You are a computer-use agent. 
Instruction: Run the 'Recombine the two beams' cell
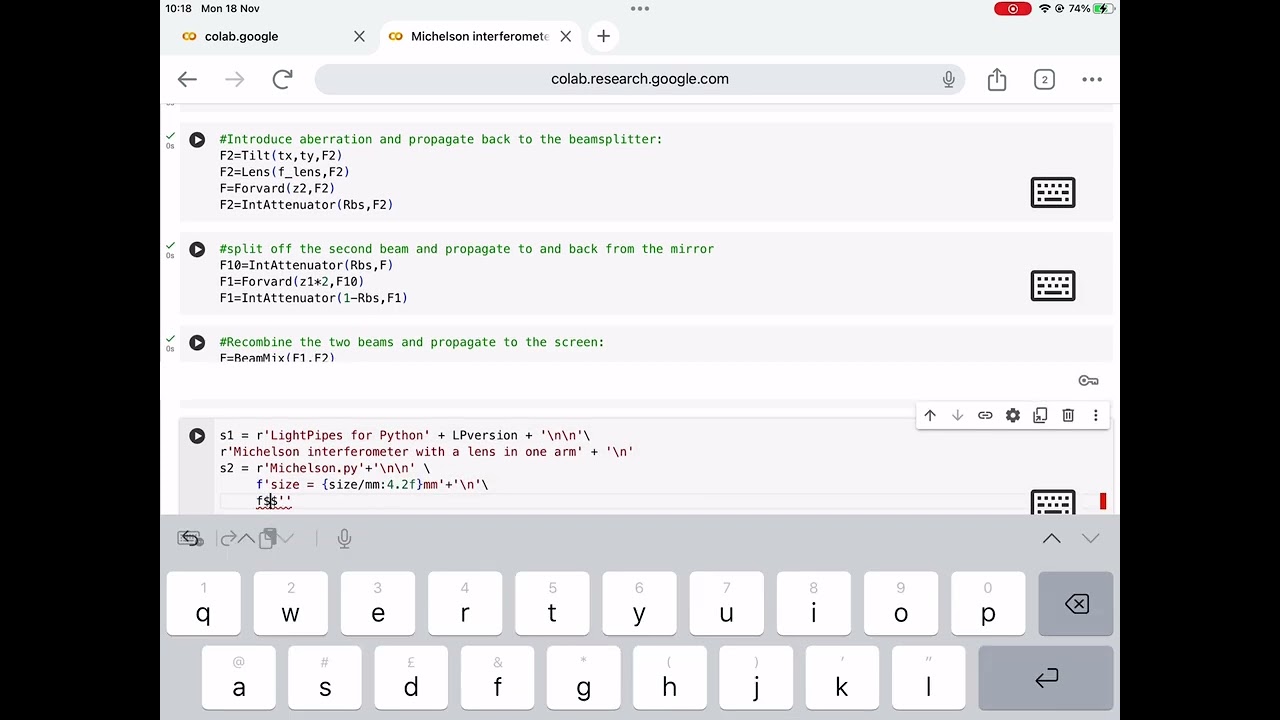[x=197, y=342]
